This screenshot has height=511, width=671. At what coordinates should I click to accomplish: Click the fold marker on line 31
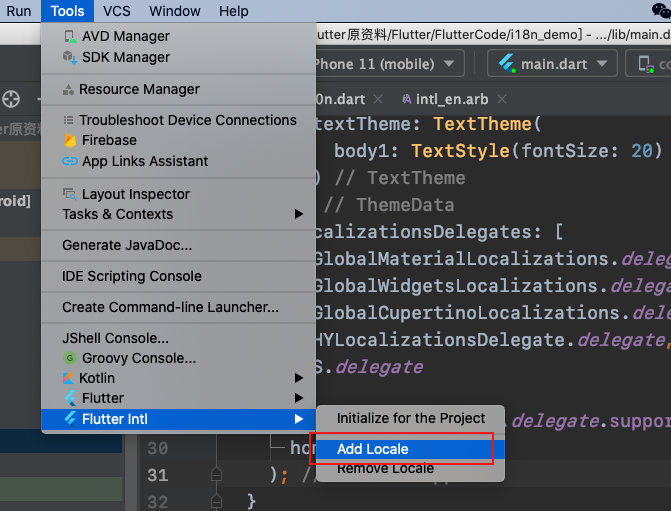click(x=217, y=475)
